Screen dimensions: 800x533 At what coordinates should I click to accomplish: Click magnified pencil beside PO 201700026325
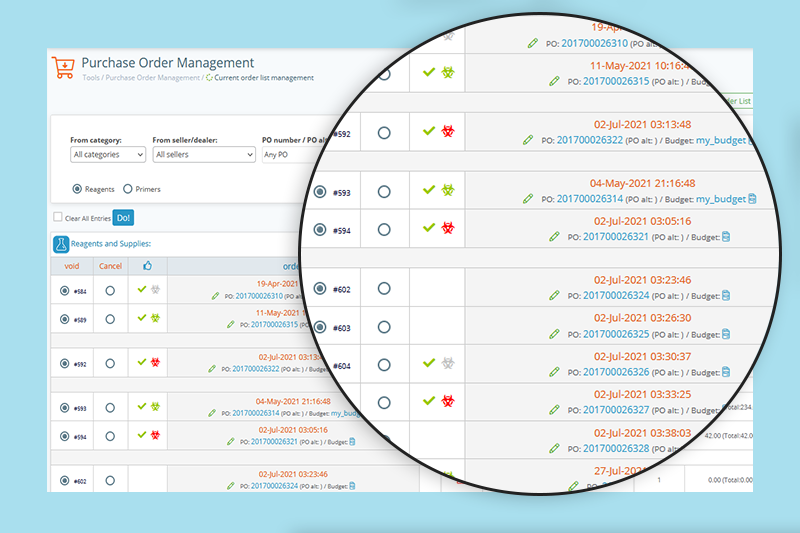[555, 335]
